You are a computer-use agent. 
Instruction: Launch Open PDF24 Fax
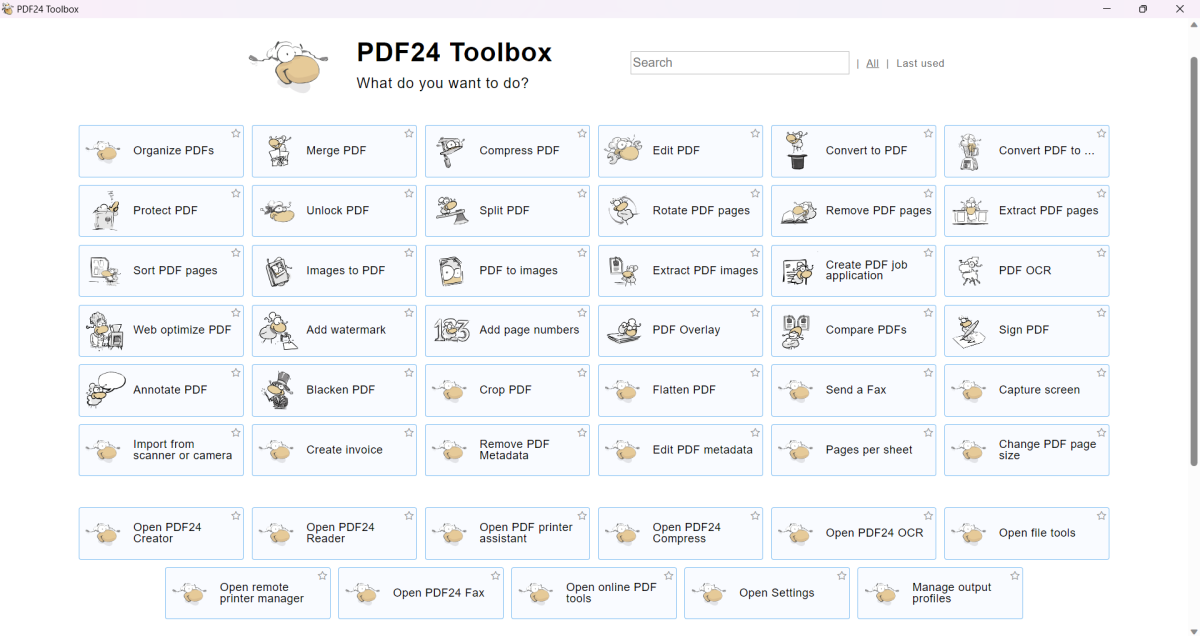tap(420, 593)
